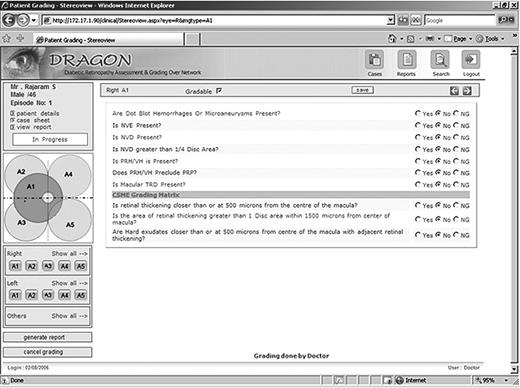Click in the Google search box
This screenshot has width=520, height=388.
point(460,20)
